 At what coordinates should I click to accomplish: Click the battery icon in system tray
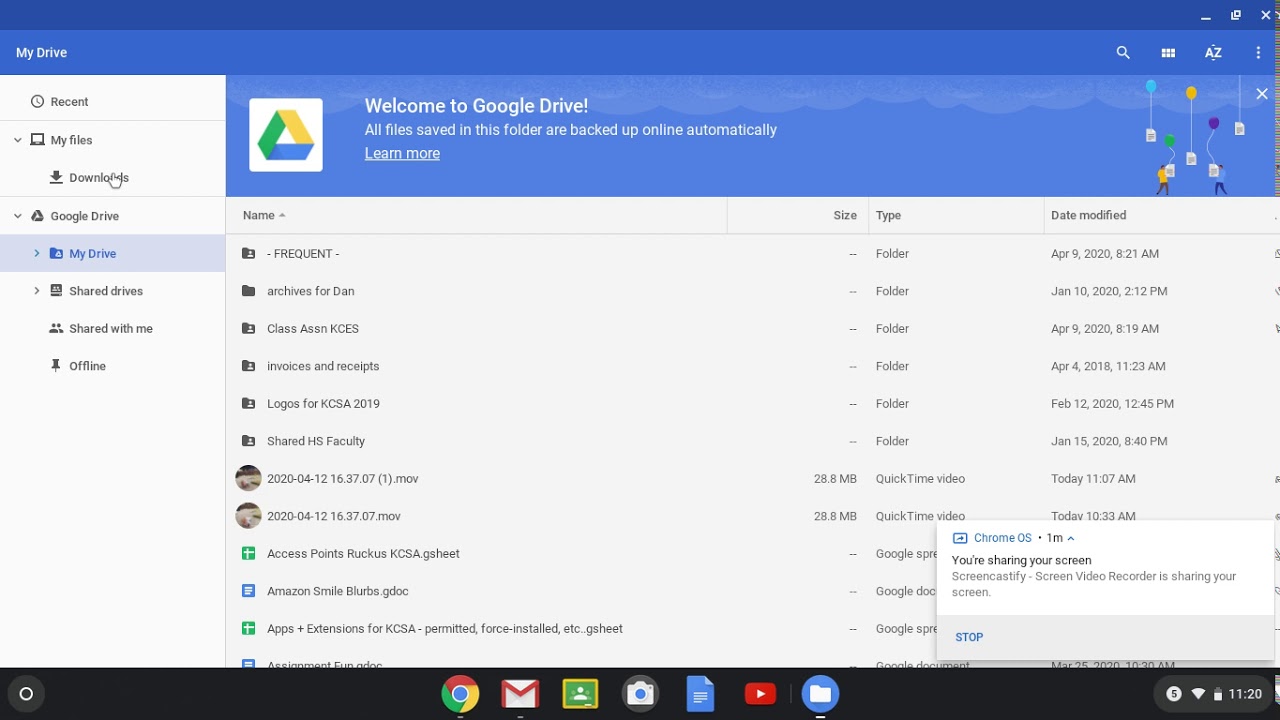(1218, 694)
